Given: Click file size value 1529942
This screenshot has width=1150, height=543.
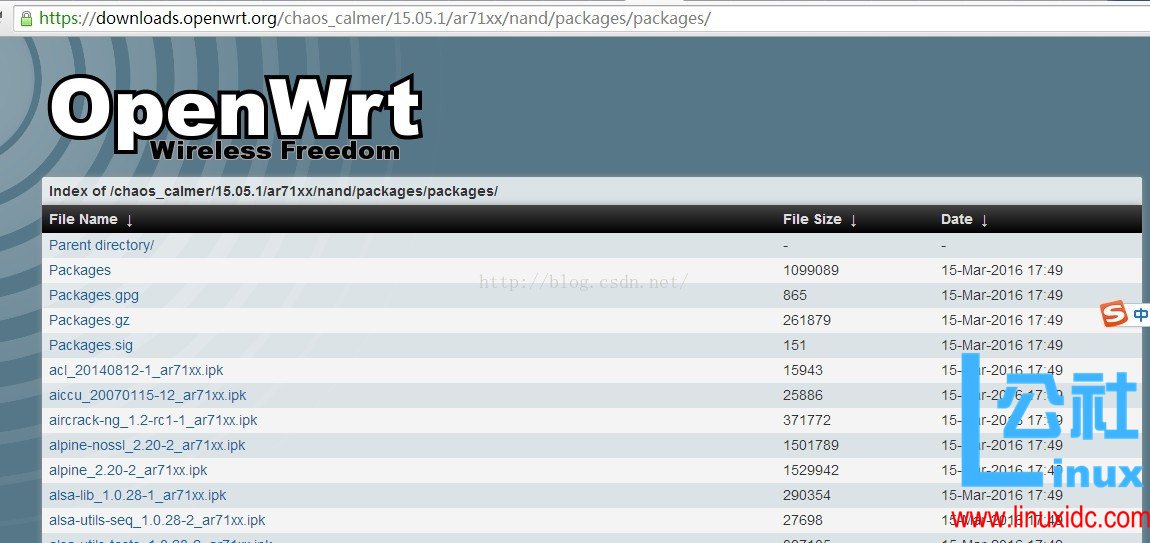Looking at the screenshot, I should (x=810, y=470).
